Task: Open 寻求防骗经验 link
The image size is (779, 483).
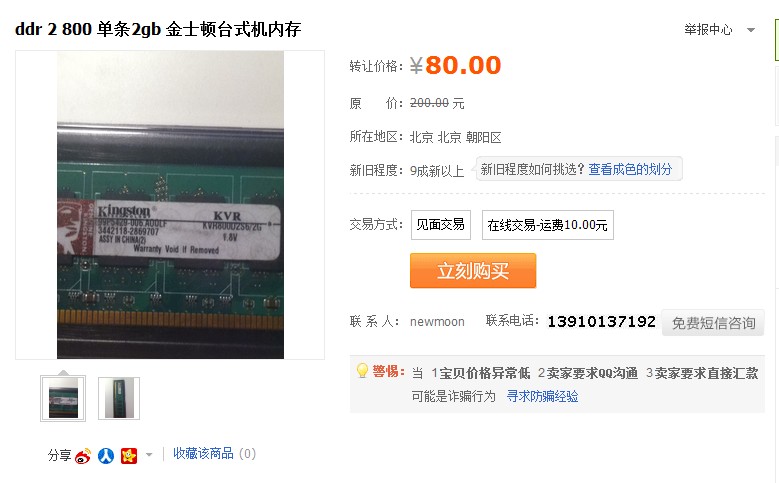Action: tap(542, 396)
